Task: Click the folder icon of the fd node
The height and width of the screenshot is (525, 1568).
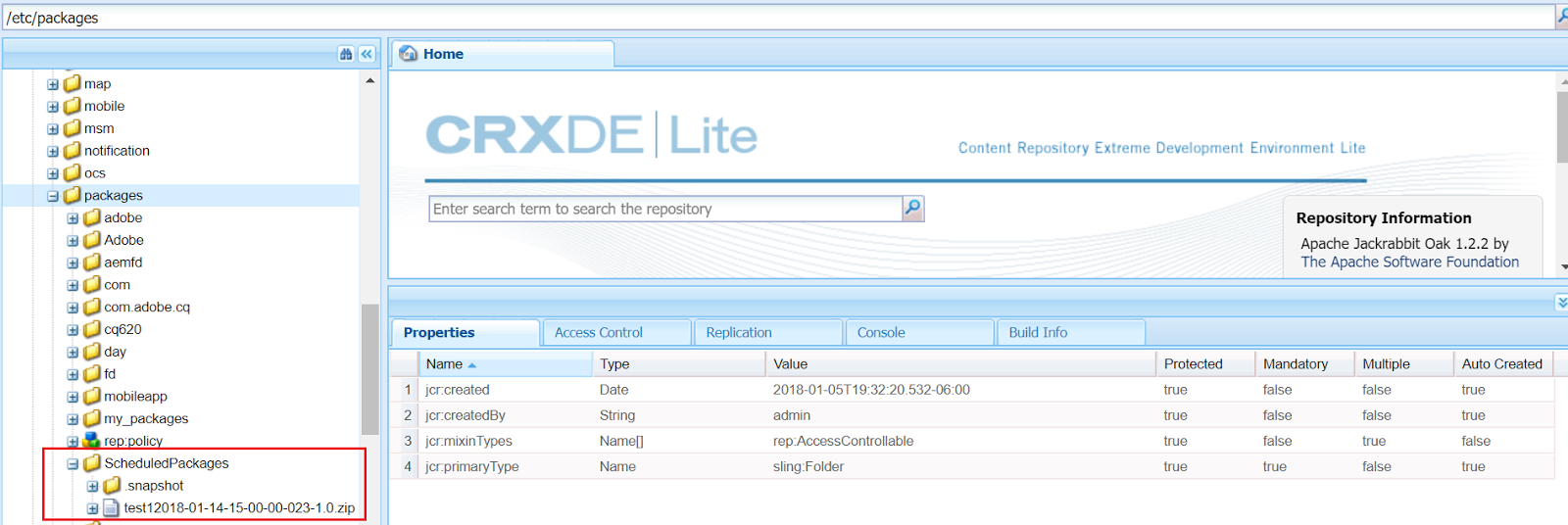Action: point(92,374)
